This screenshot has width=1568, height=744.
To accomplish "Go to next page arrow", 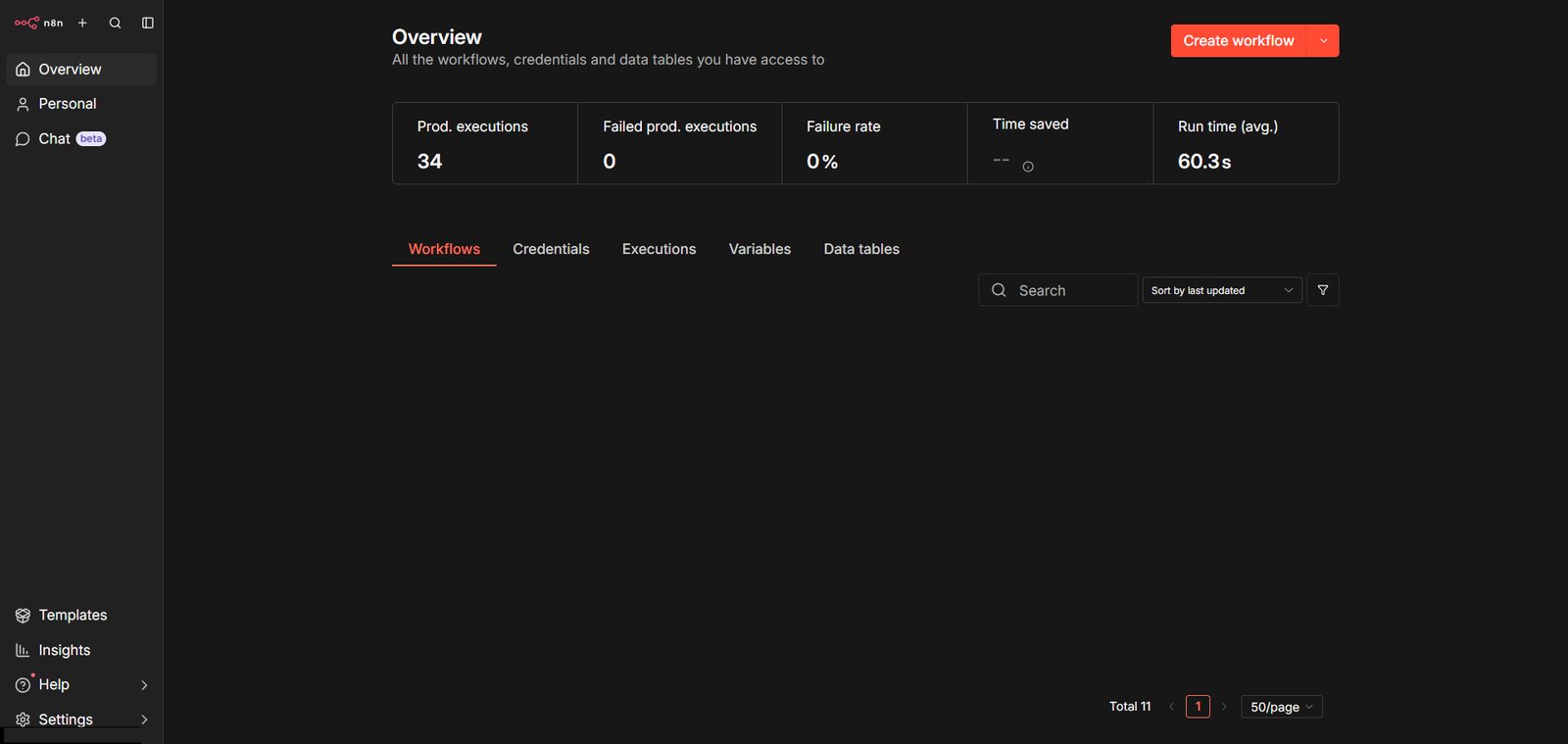I will pos(1224,707).
